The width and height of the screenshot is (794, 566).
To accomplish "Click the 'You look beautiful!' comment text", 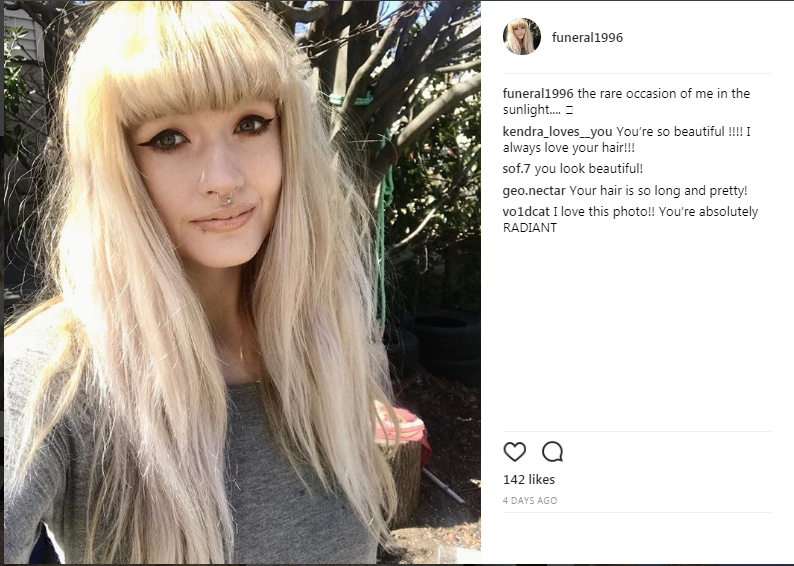I will [x=588, y=169].
